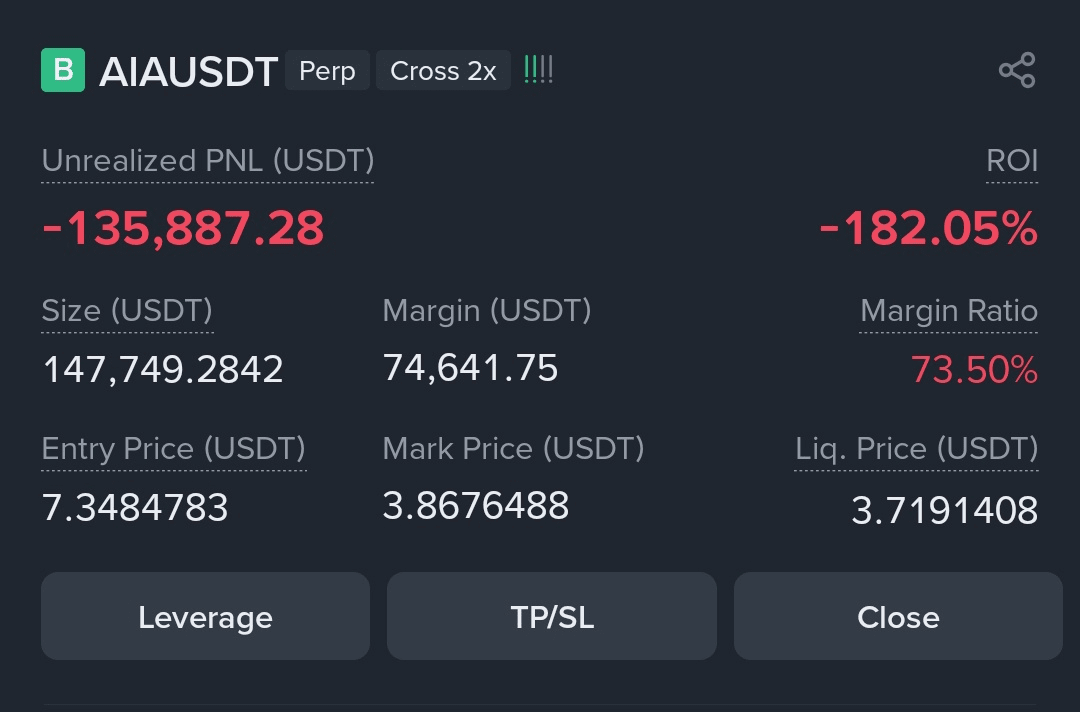Image resolution: width=1080 pixels, height=712 pixels.
Task: Tap the ADL indicator bars icon
Action: pyautogui.click(x=538, y=71)
